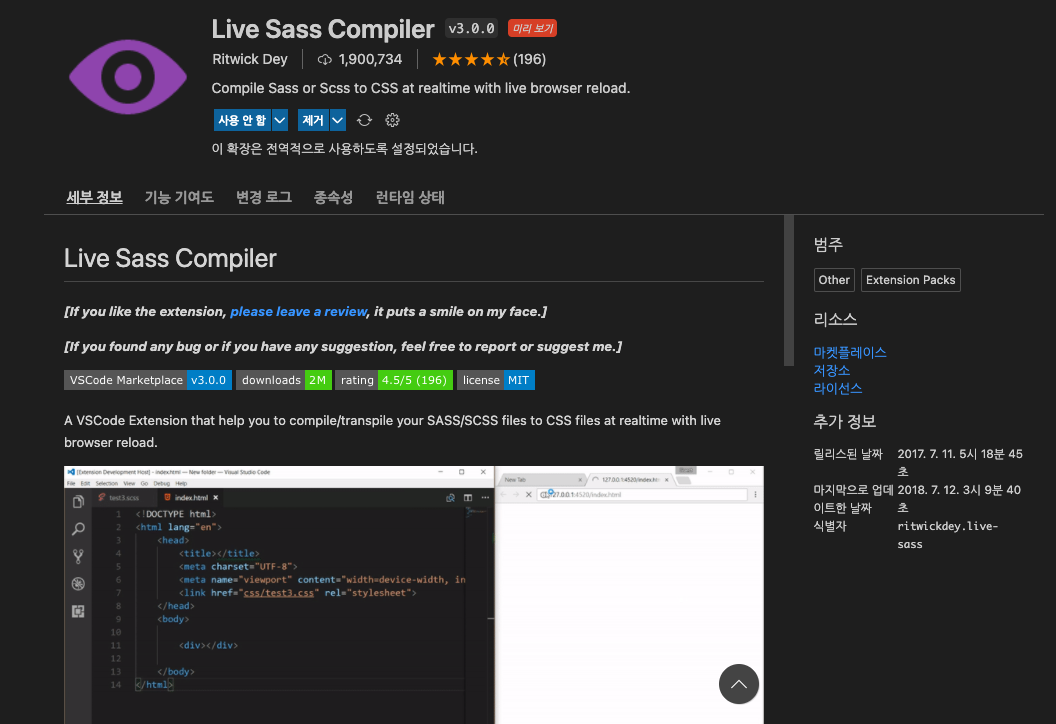Click the Source Control icon in the demo screenshot
This screenshot has height=724, width=1056.
point(78,556)
